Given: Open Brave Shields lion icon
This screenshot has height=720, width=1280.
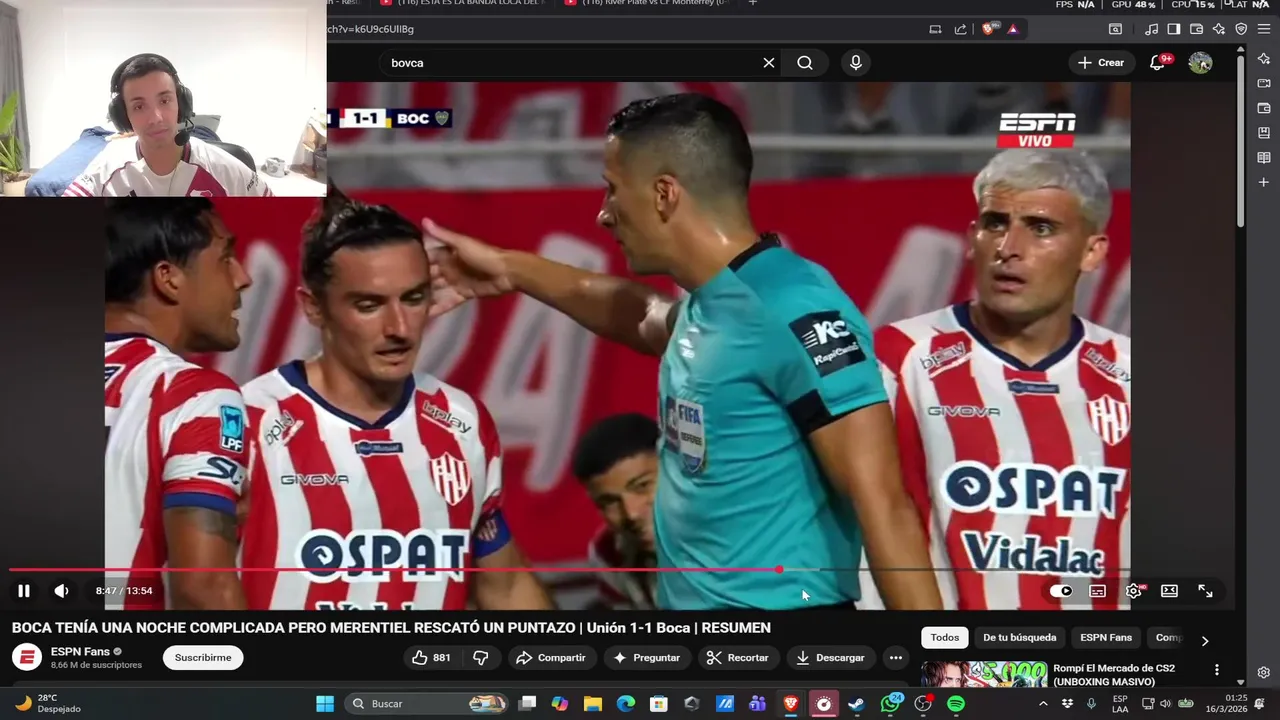Looking at the screenshot, I should [990, 29].
